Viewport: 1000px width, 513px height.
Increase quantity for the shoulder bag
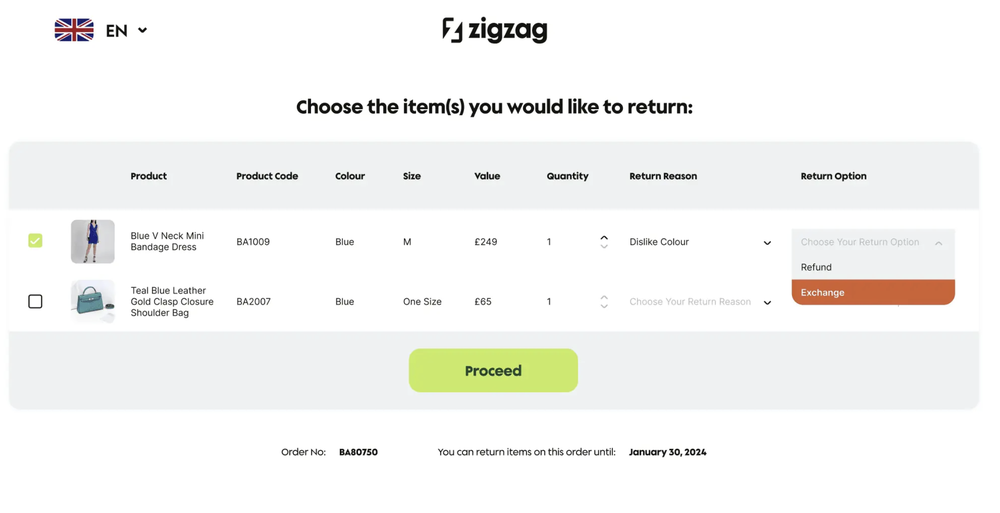604,297
